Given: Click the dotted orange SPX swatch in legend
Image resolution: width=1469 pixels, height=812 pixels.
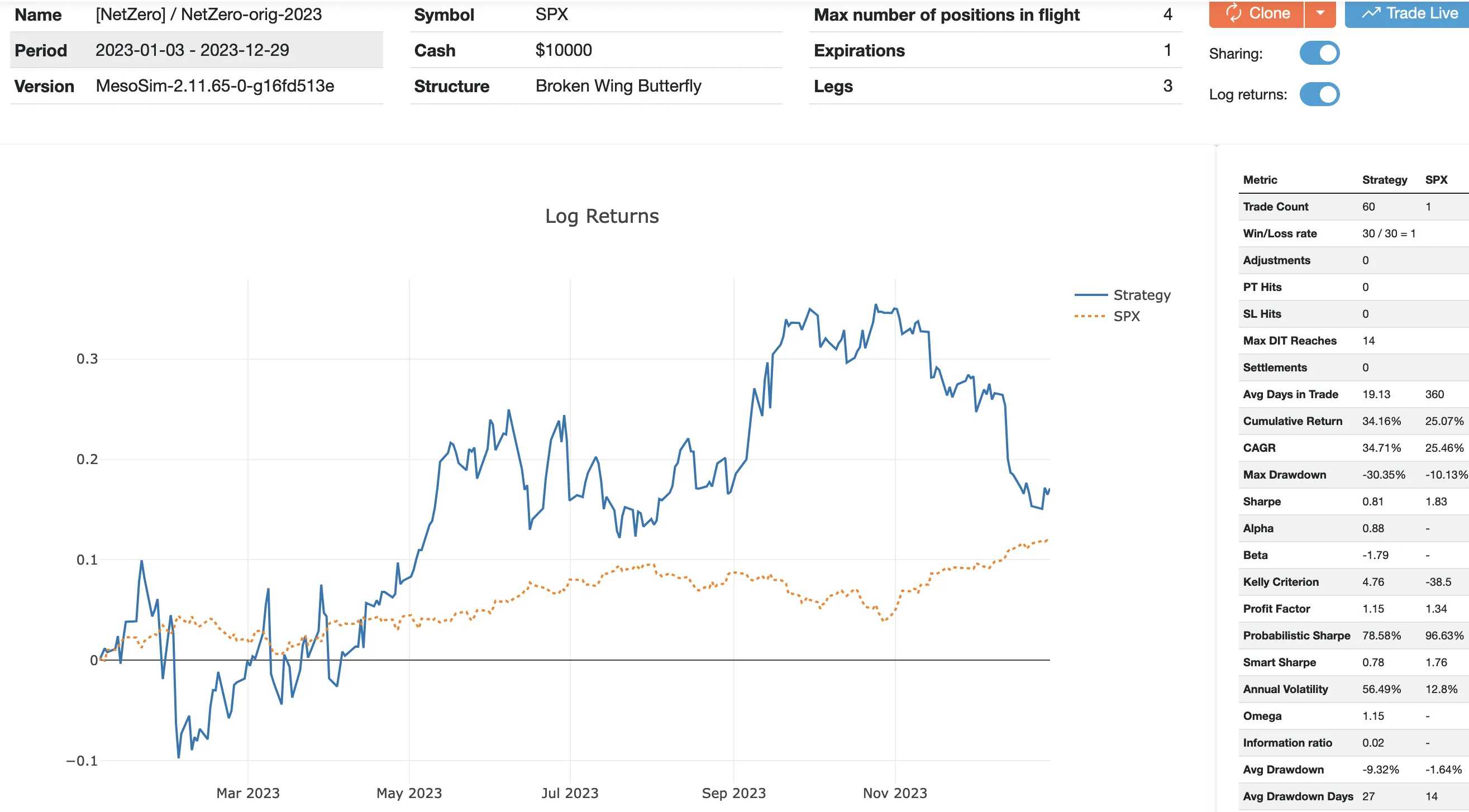Looking at the screenshot, I should [x=1090, y=316].
